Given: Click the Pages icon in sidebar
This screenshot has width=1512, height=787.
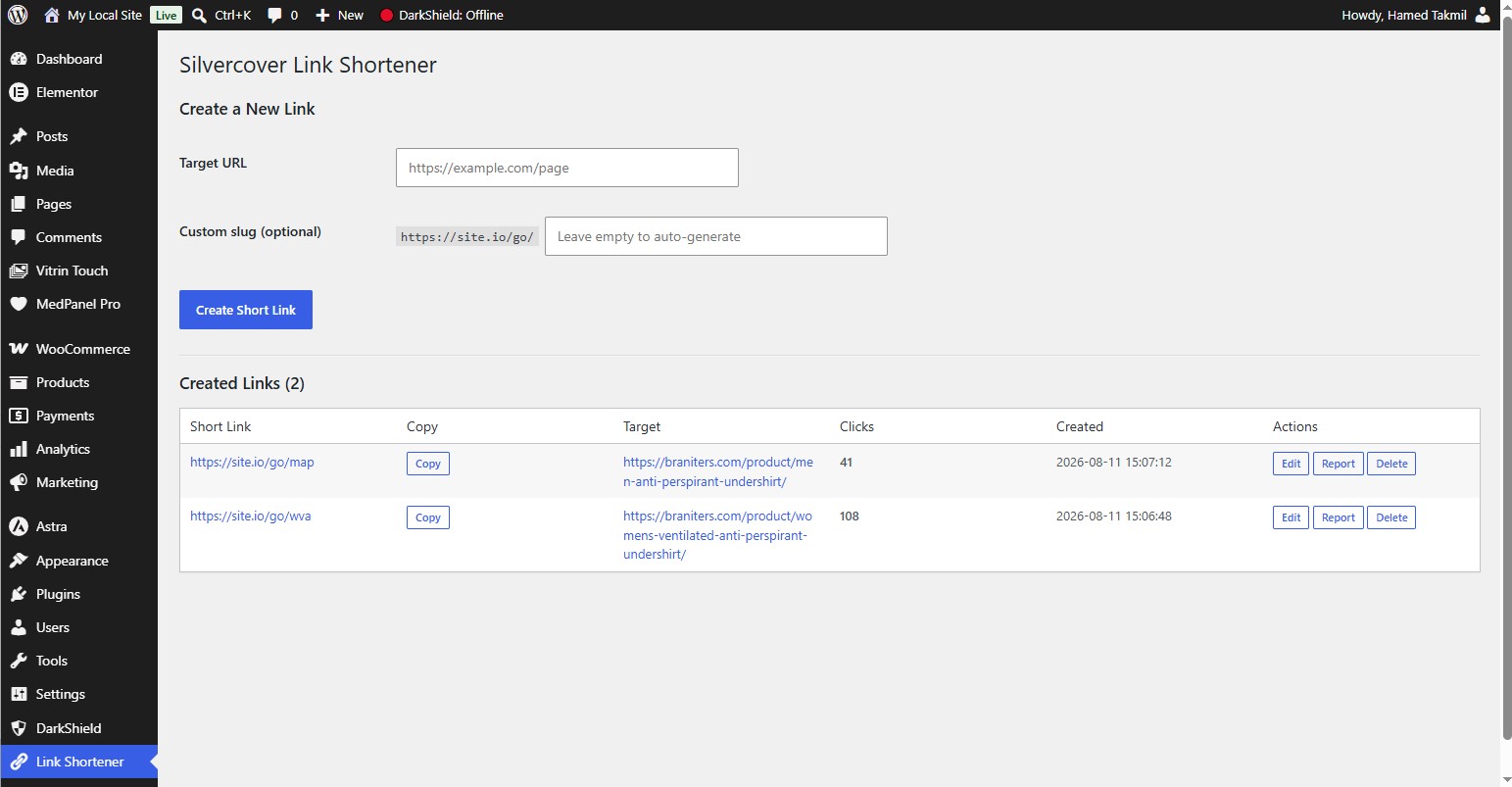Looking at the screenshot, I should tap(18, 204).
